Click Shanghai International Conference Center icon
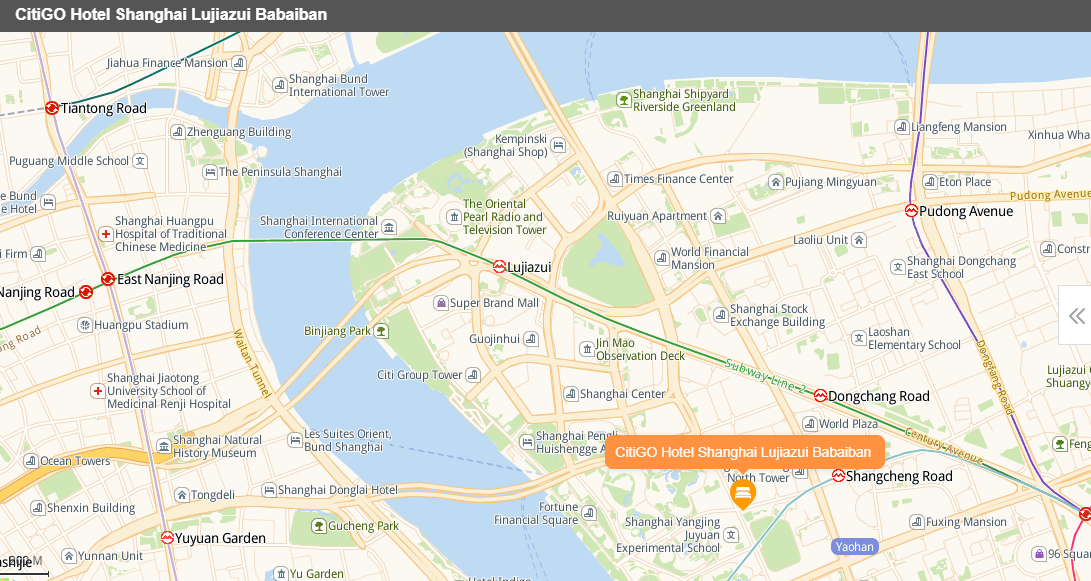Image resolution: width=1091 pixels, height=581 pixels. click(x=389, y=228)
